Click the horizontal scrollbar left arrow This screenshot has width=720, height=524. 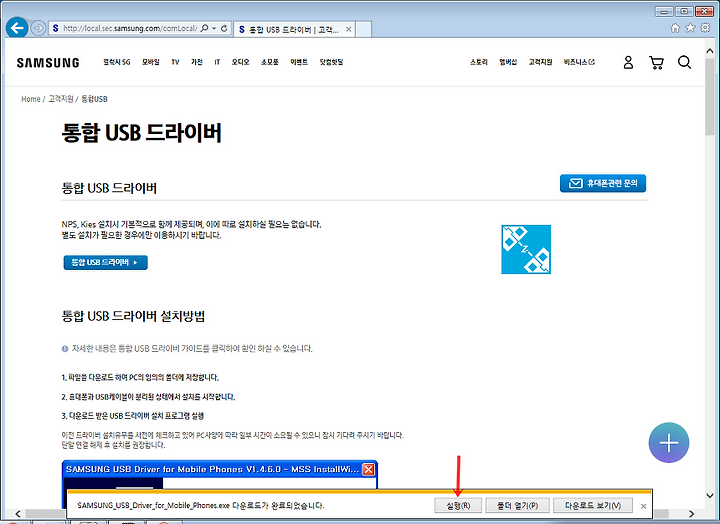[x=18, y=513]
